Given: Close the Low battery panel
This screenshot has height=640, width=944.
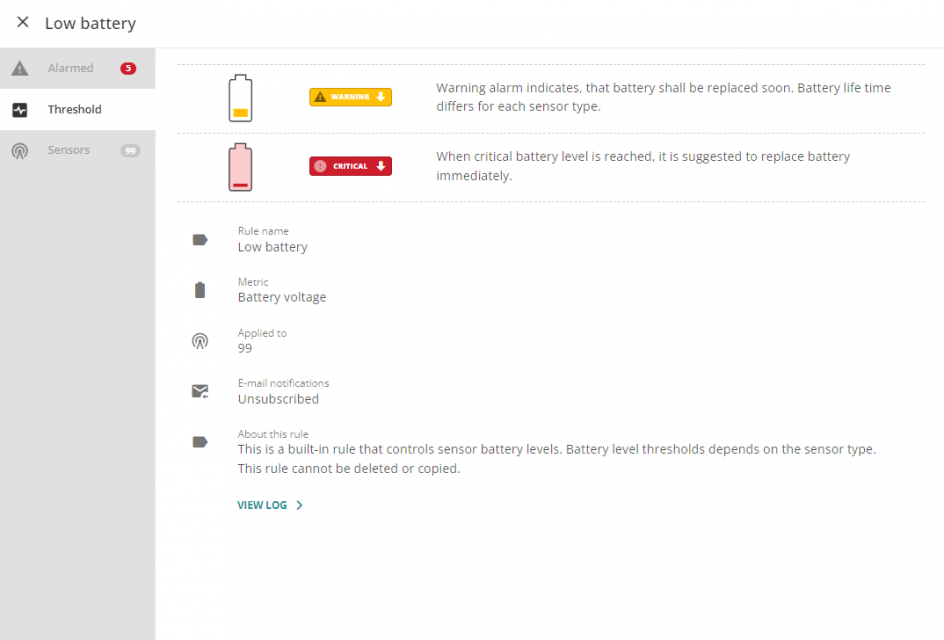Looking at the screenshot, I should pos(22,22).
